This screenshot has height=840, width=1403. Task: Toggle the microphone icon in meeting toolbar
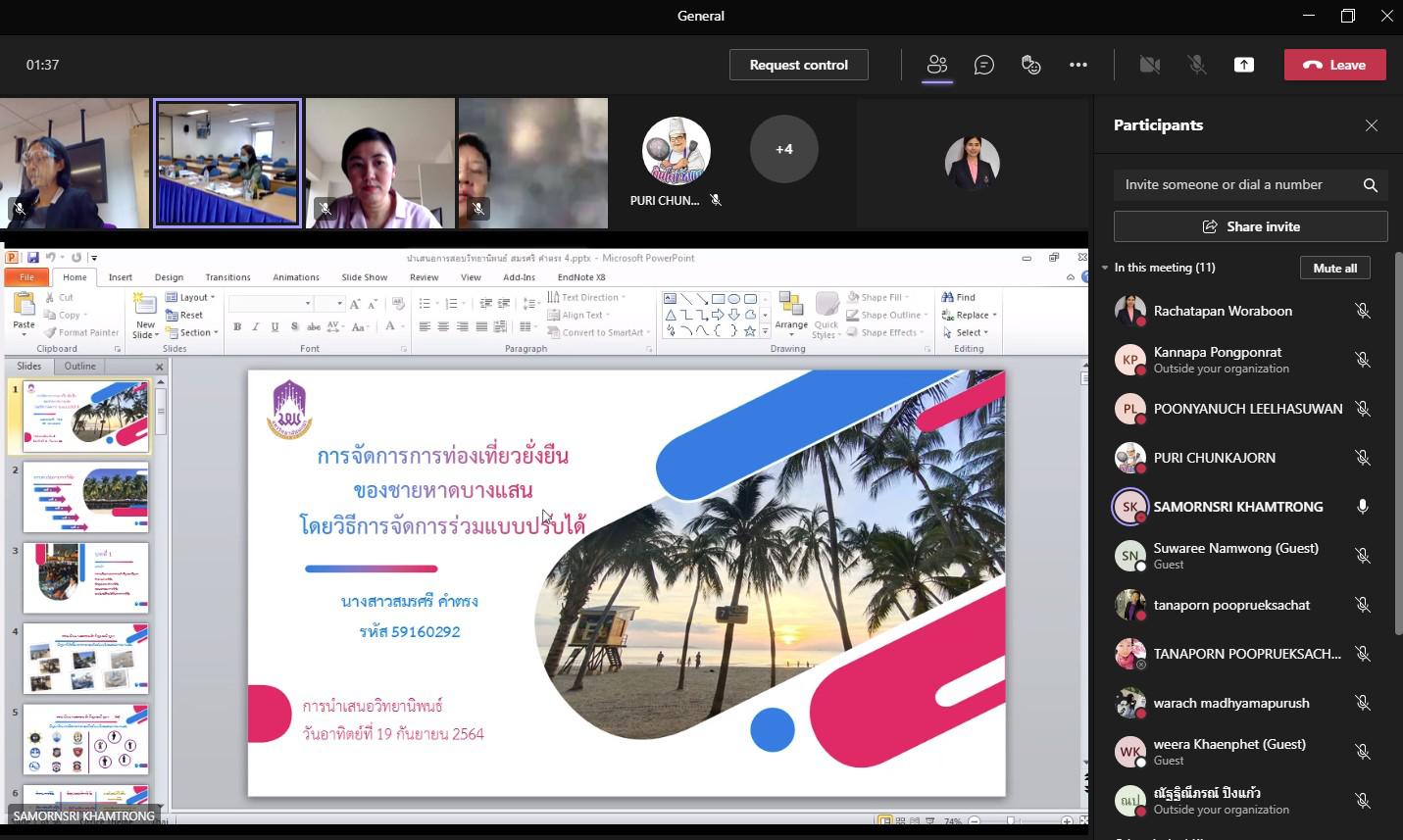coord(1197,65)
